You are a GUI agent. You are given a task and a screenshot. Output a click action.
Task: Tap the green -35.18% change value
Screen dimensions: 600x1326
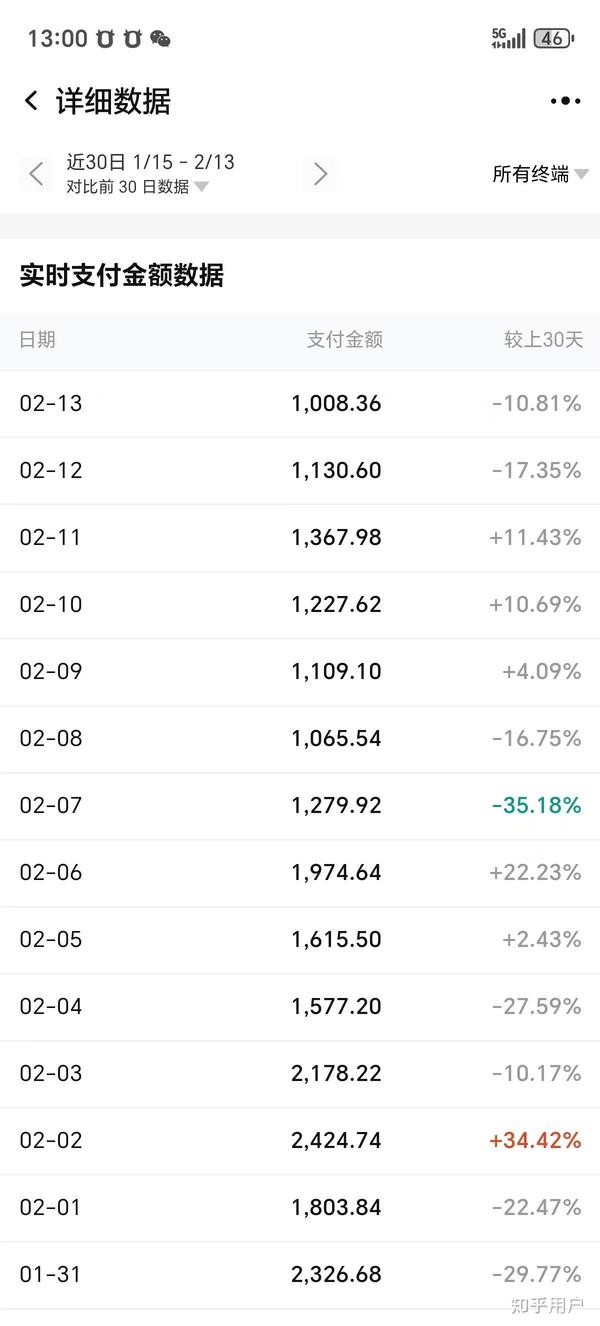coord(536,805)
